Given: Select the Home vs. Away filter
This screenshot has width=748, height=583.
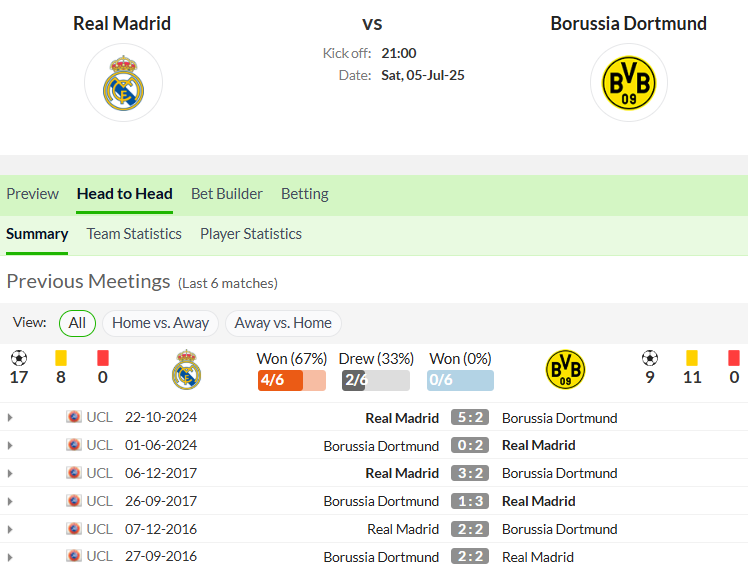Looking at the screenshot, I should click(x=160, y=323).
